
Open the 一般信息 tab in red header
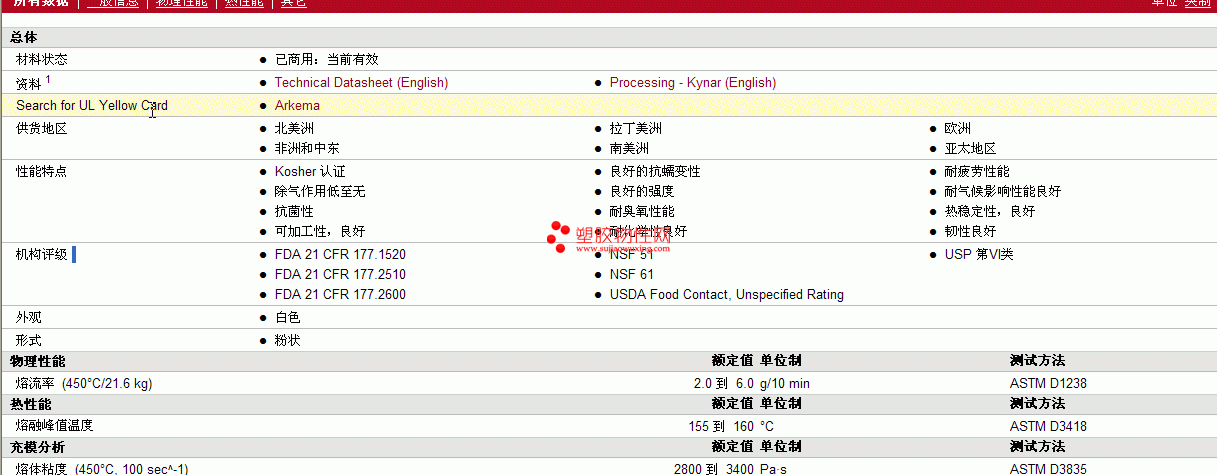(112, 3)
